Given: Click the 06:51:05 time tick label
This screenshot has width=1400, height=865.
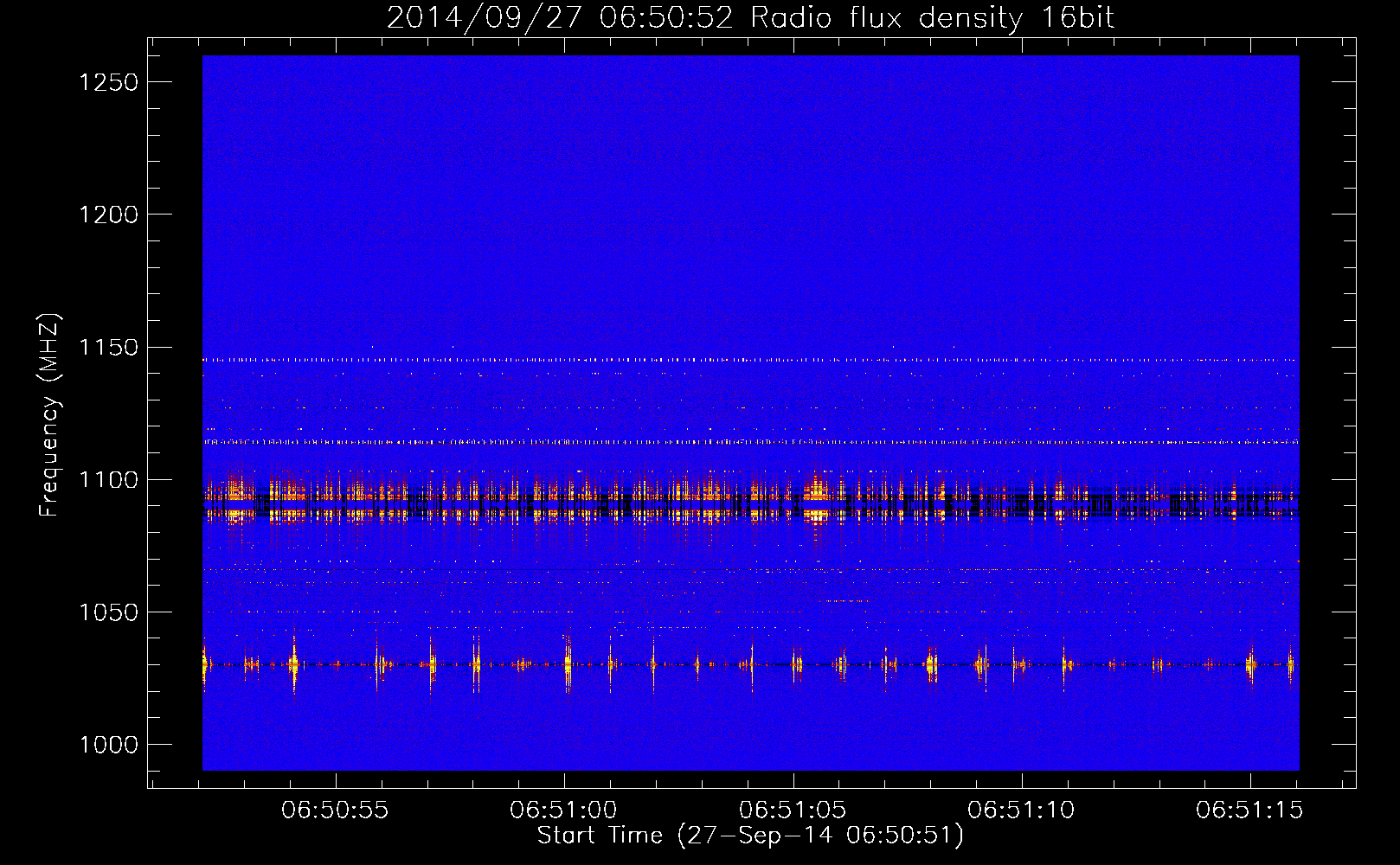Looking at the screenshot, I should click(793, 811).
